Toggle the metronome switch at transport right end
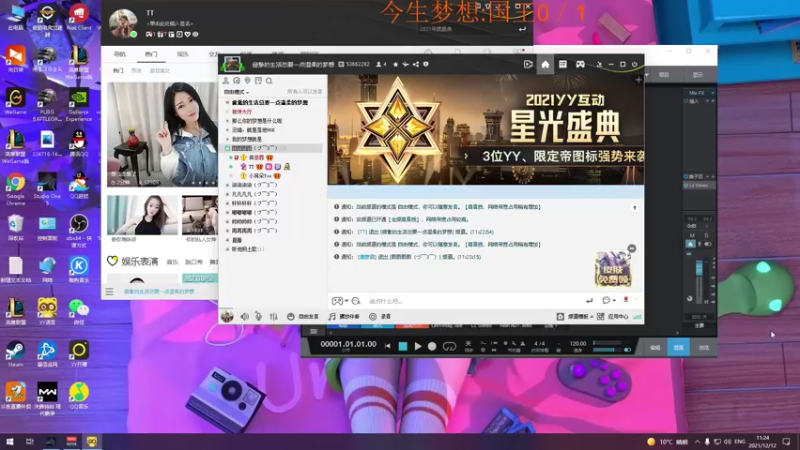800x450 pixels. (x=628, y=350)
